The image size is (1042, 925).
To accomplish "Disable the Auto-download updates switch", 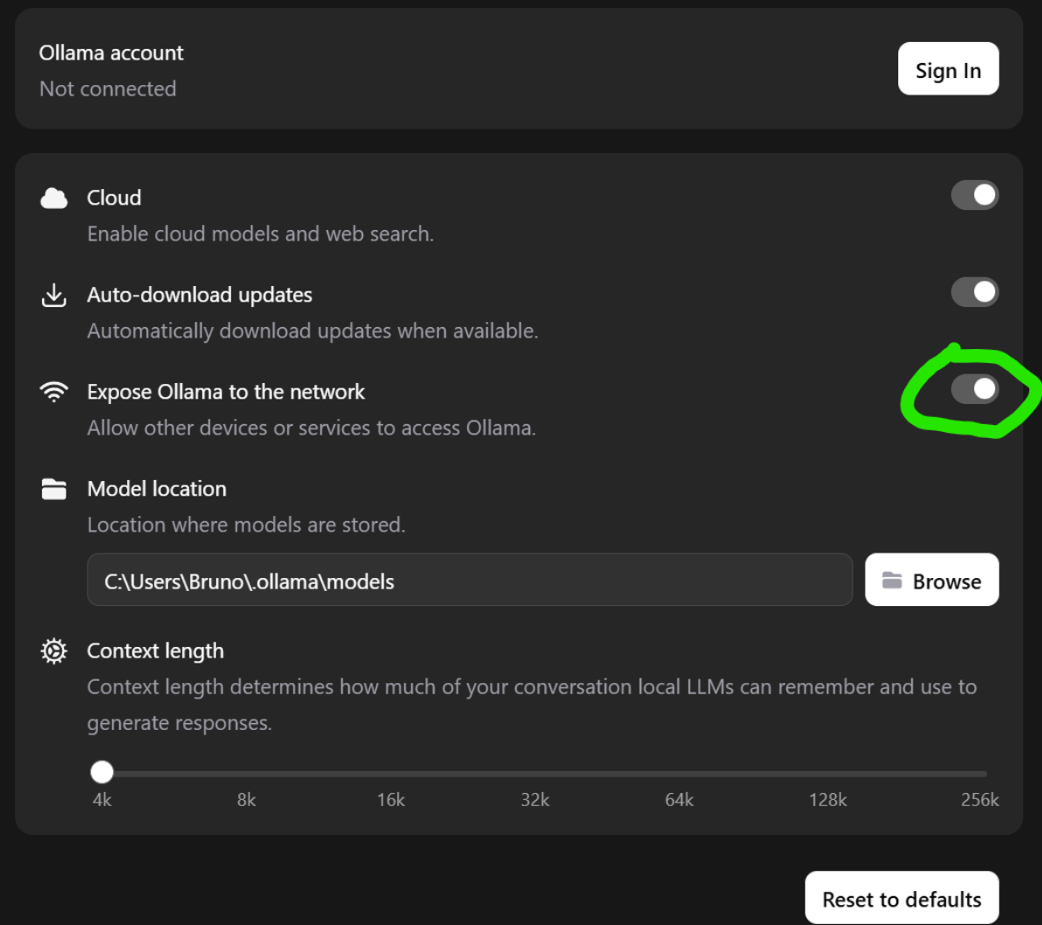I will [x=974, y=292].
